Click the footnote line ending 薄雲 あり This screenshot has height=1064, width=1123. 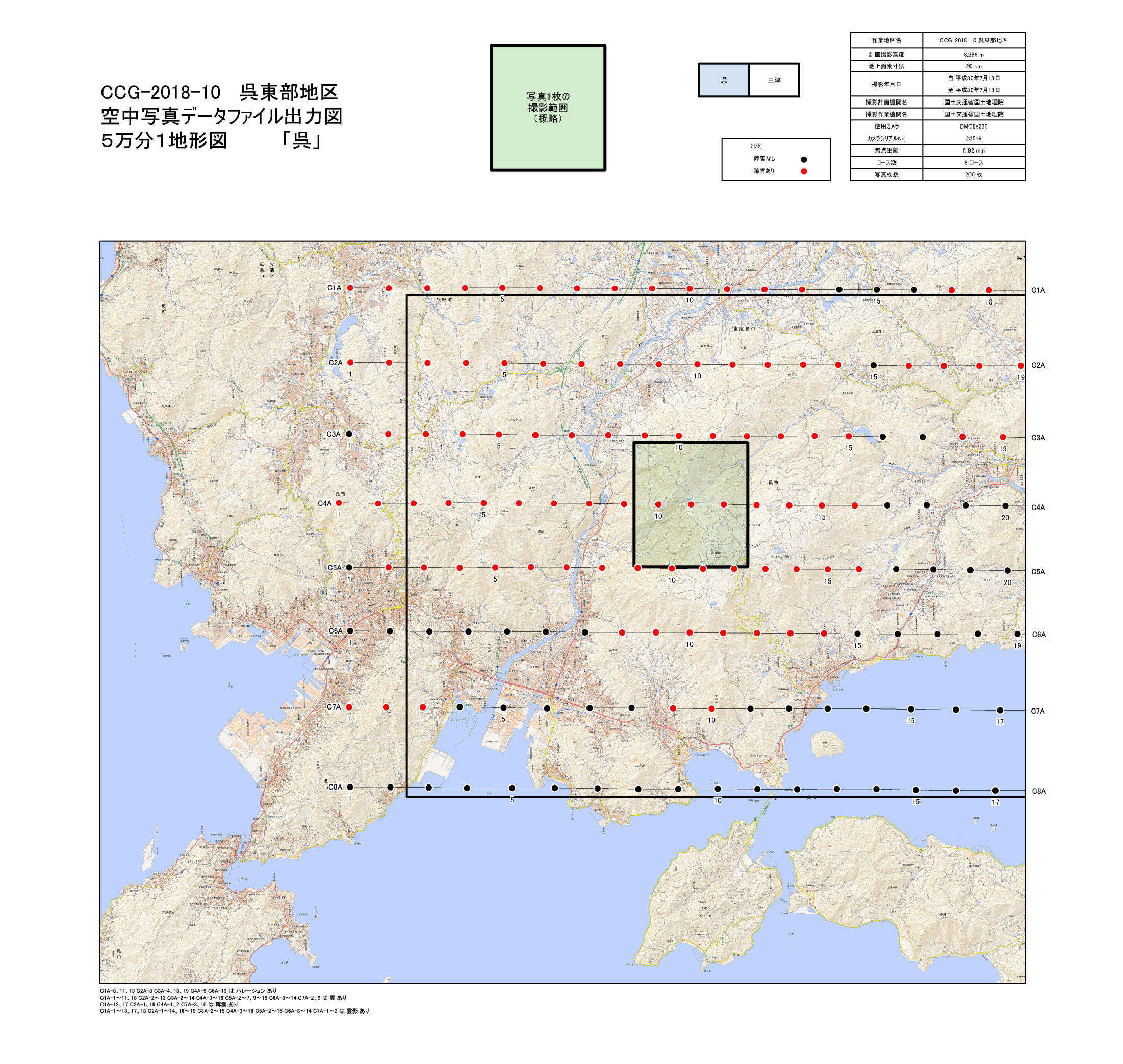coord(169,1004)
